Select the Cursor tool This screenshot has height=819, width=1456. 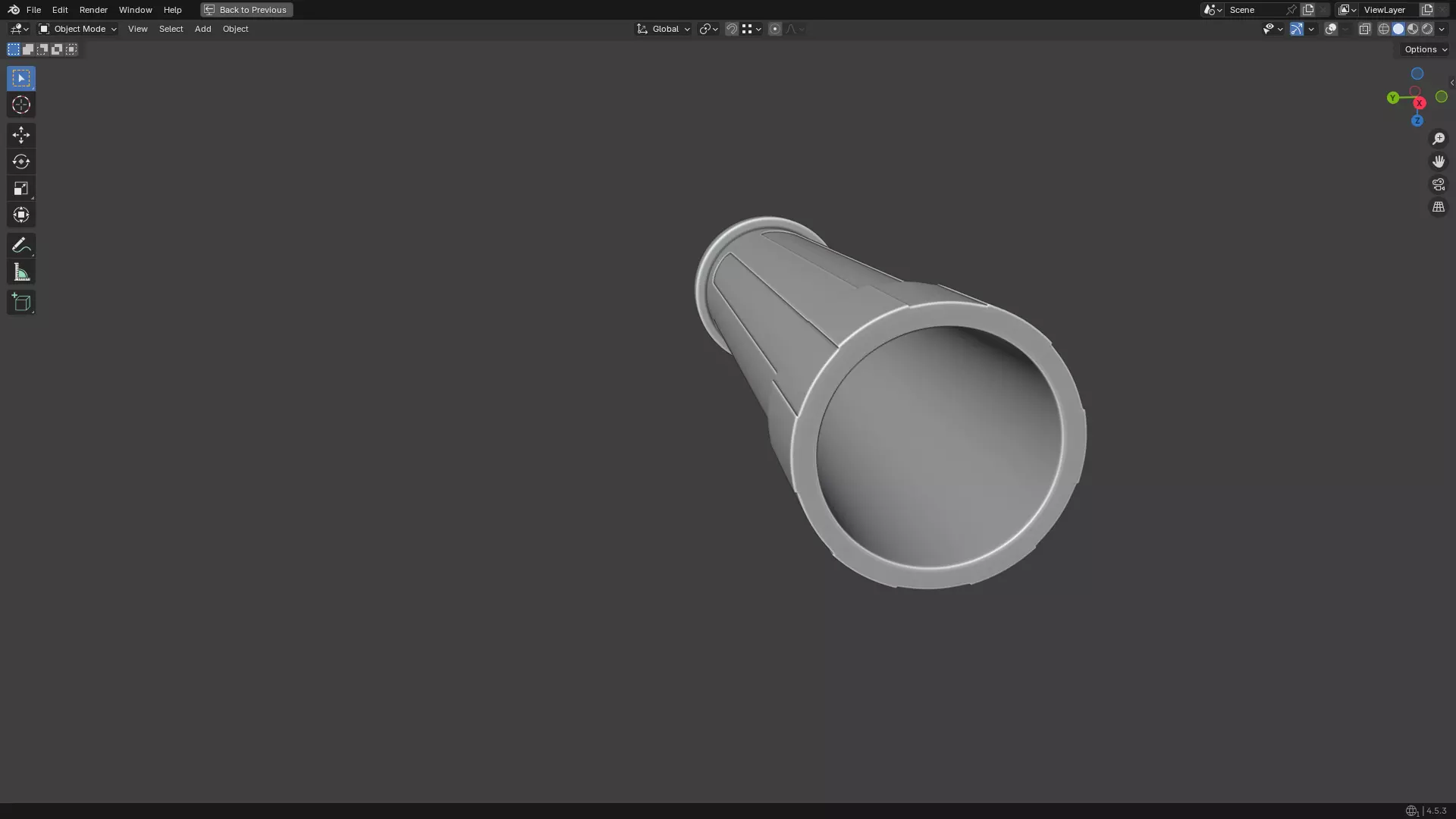pyautogui.click(x=21, y=105)
